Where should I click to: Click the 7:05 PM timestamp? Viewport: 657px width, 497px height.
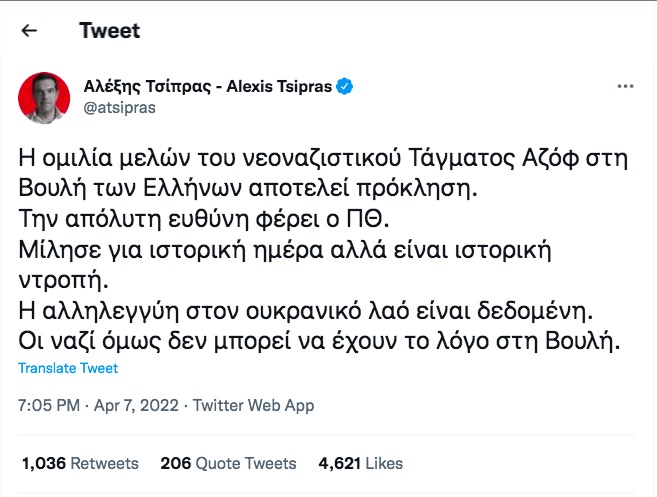(49, 406)
